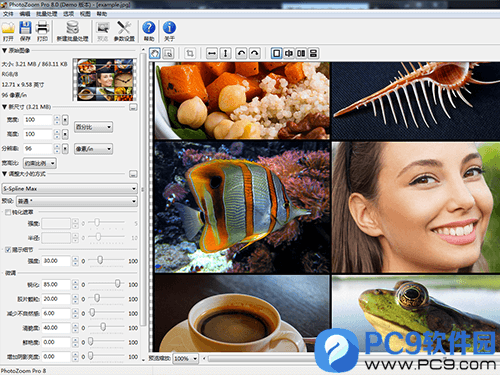The height and width of the screenshot is (375, 500).
Task: Flip the image horizontally with the arrow icon
Action: point(212,53)
